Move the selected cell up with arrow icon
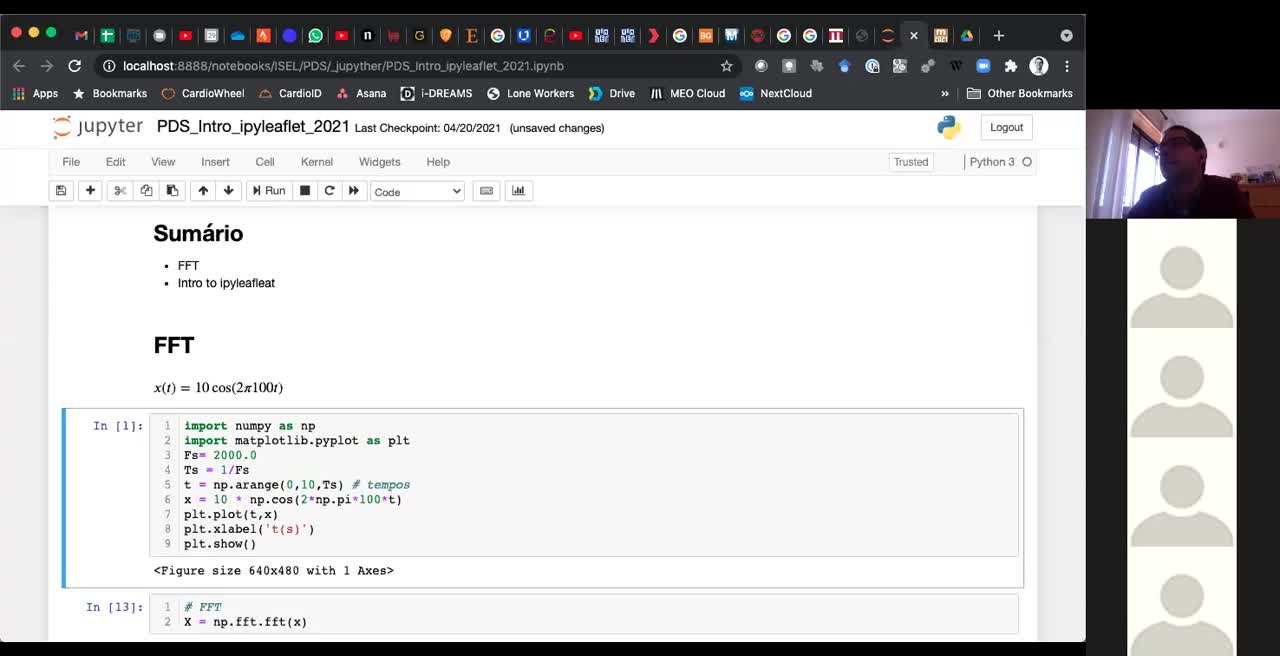Screen dimensions: 1280x656 pyautogui.click(x=201, y=191)
